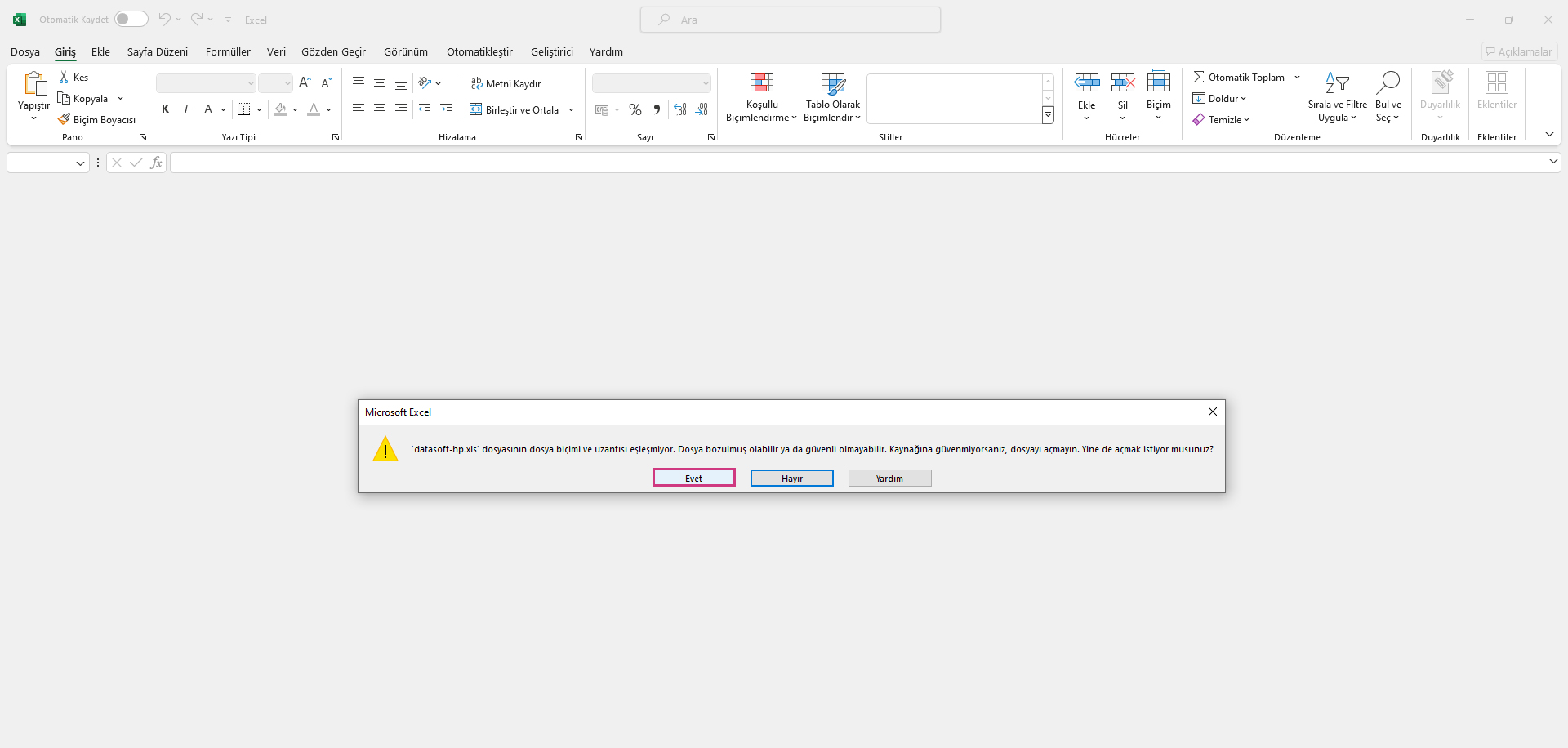Click the Bul ve Seç magnifier icon
Image resolution: width=1568 pixels, height=748 pixels.
(1388, 82)
